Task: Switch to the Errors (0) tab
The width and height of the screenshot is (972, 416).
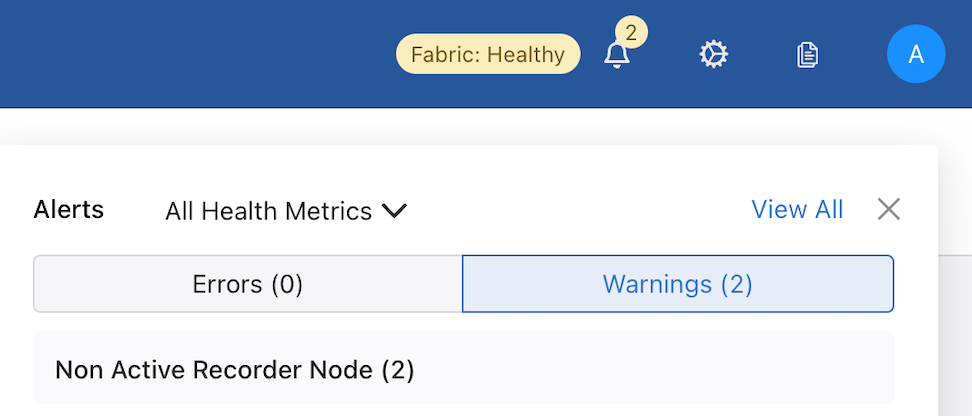Action: (247, 284)
